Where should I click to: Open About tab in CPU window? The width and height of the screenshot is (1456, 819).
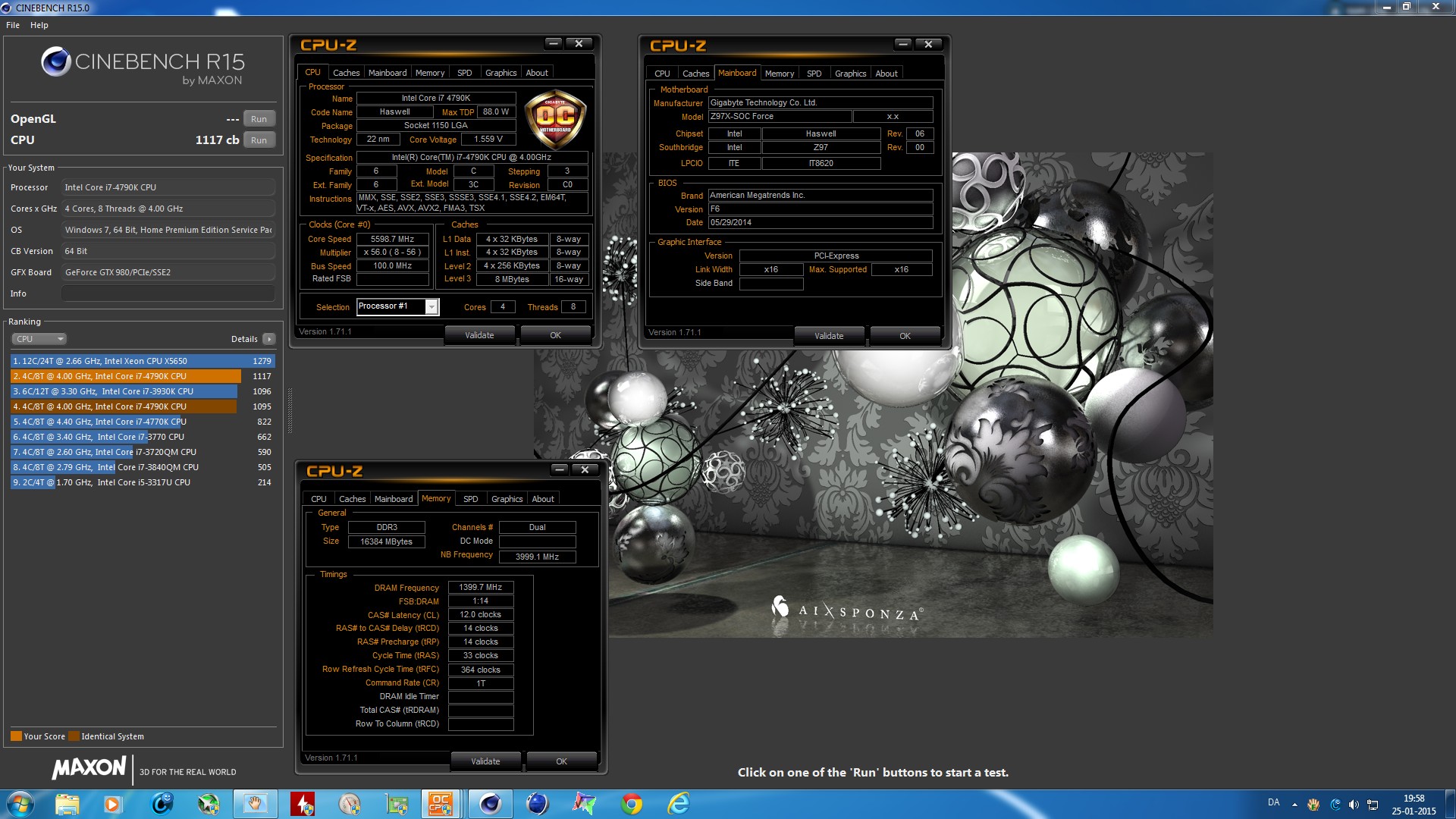pos(537,73)
